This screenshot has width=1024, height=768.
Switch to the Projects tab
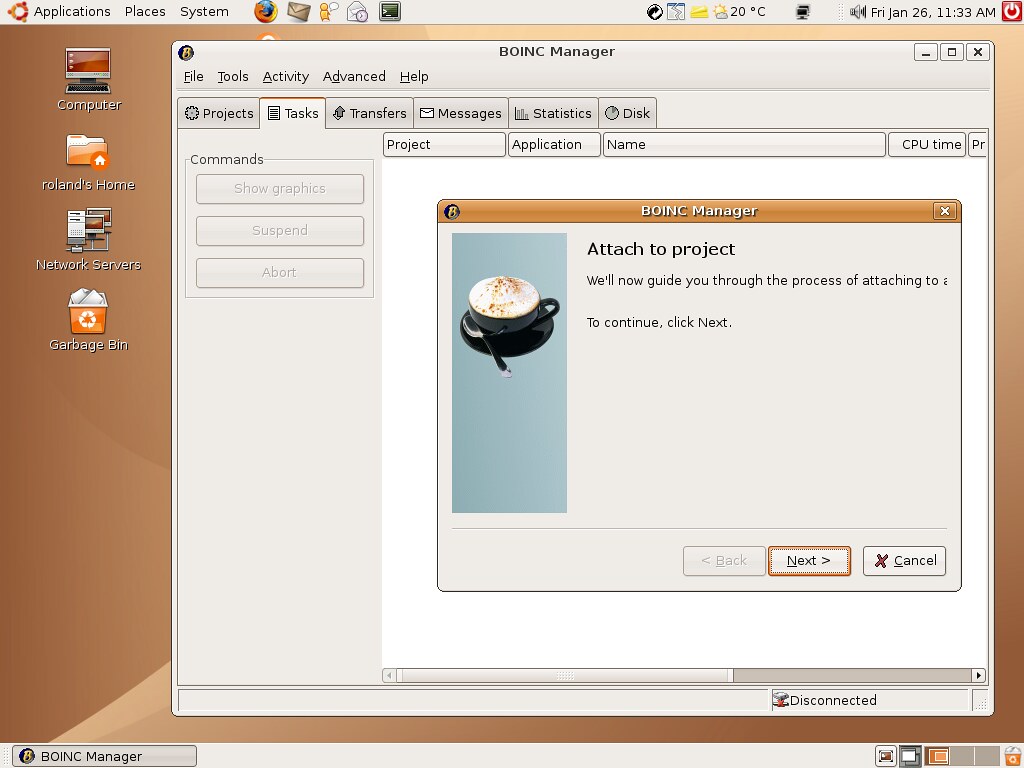tap(219, 113)
